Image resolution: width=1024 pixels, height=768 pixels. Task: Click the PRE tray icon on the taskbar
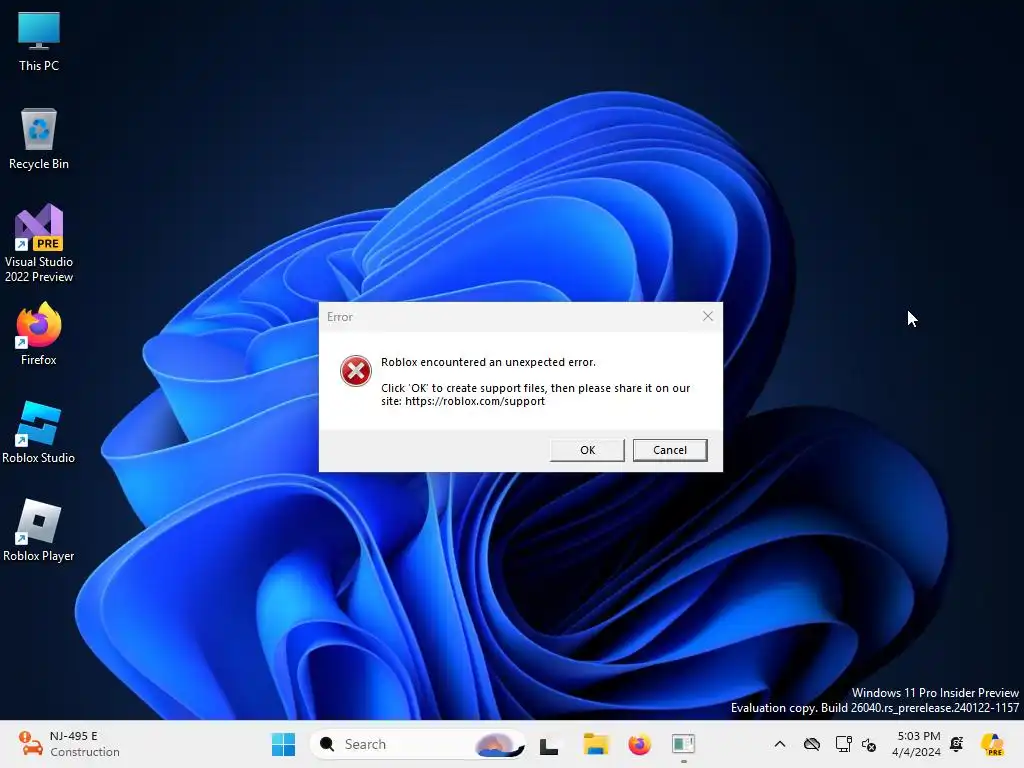(x=992, y=744)
